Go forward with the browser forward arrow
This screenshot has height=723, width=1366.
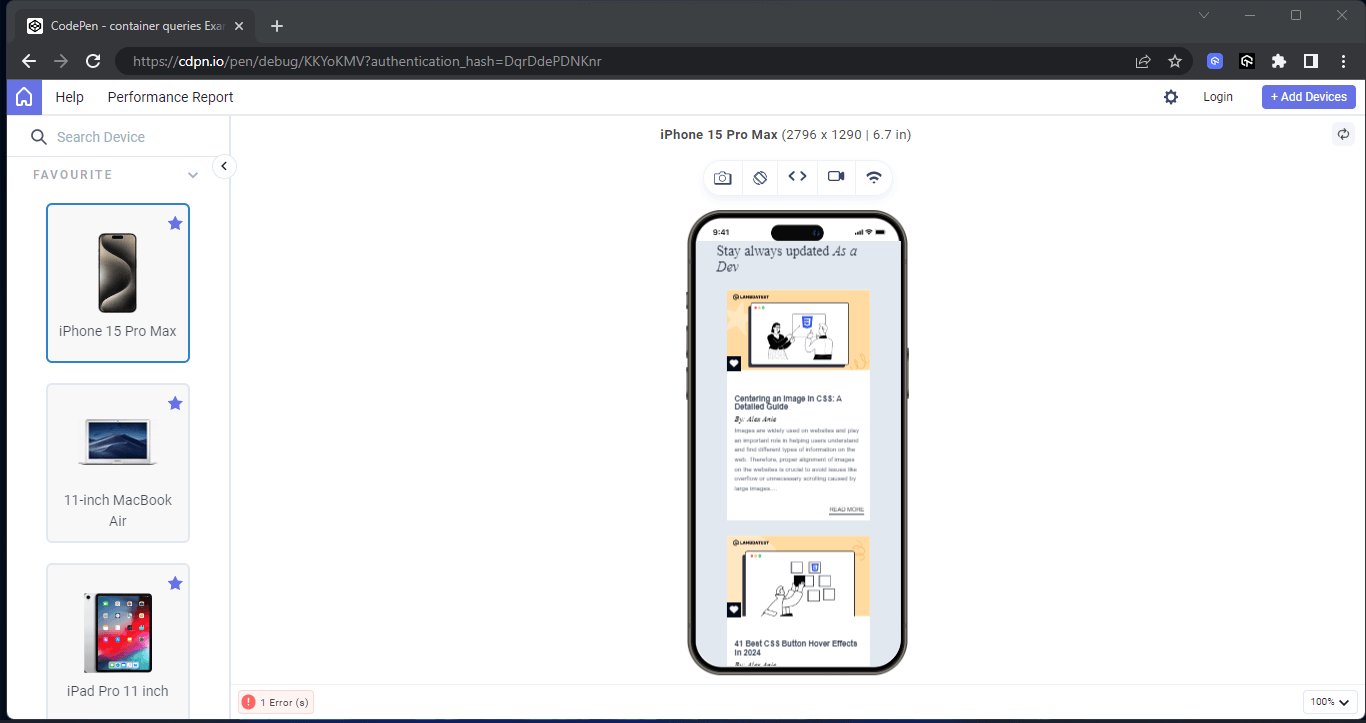click(61, 61)
